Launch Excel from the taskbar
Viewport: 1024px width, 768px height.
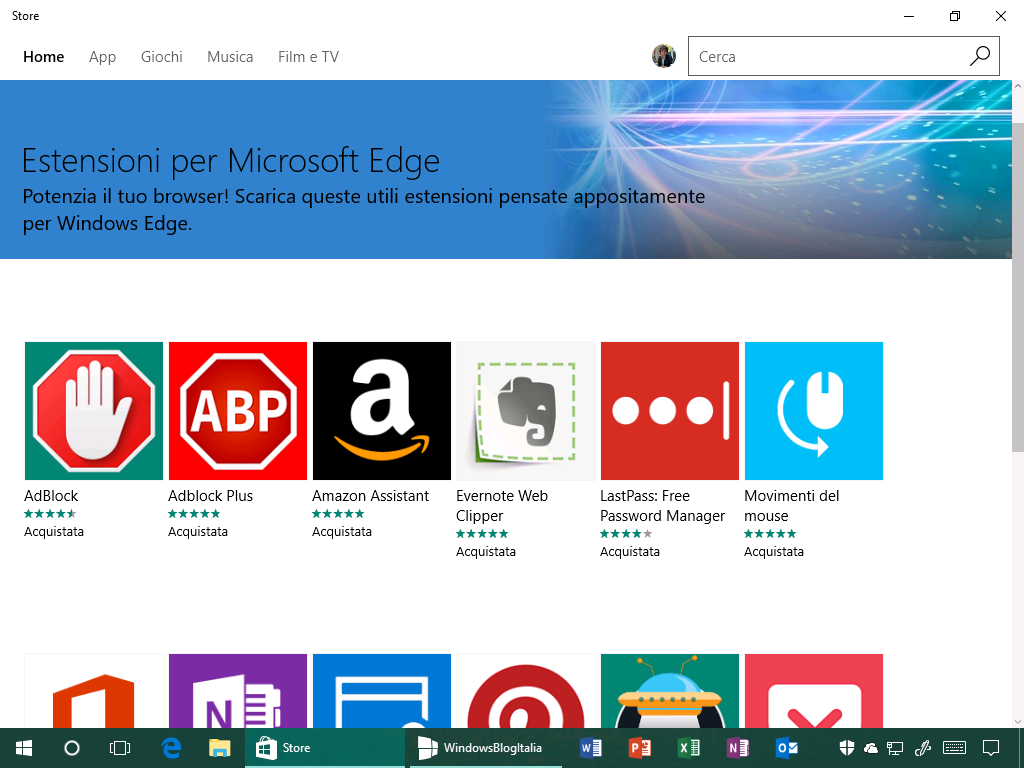tap(688, 748)
